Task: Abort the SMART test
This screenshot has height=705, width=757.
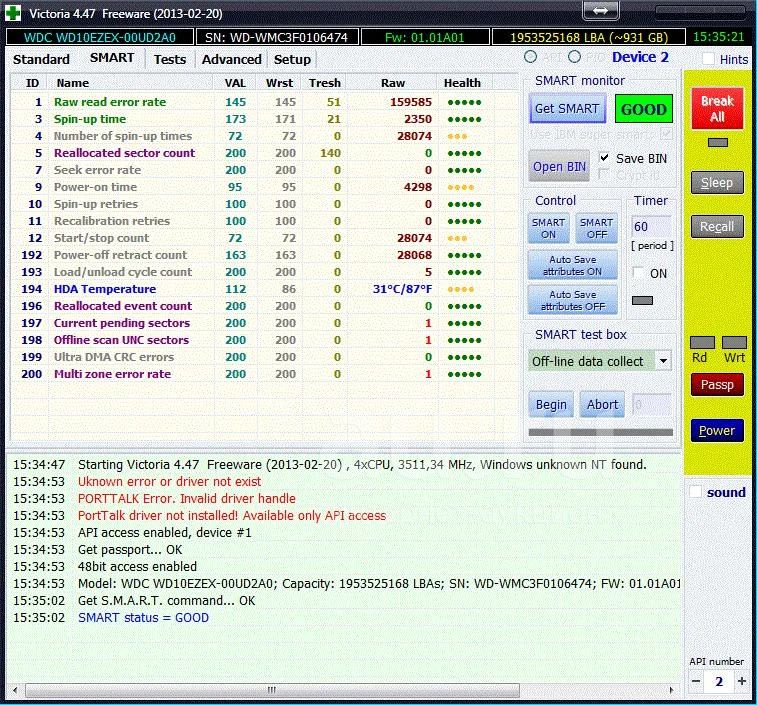Action: [602, 404]
